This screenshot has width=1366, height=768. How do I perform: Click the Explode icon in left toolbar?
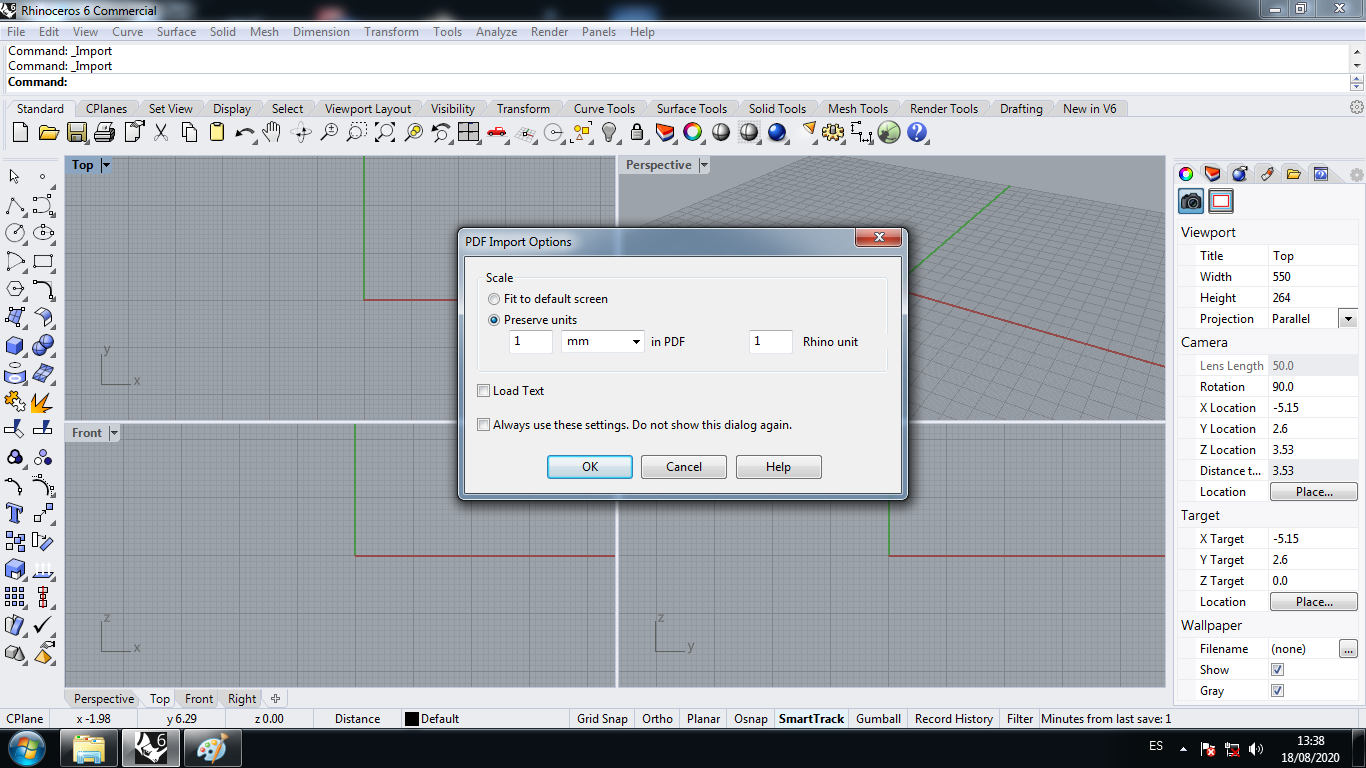[43, 402]
